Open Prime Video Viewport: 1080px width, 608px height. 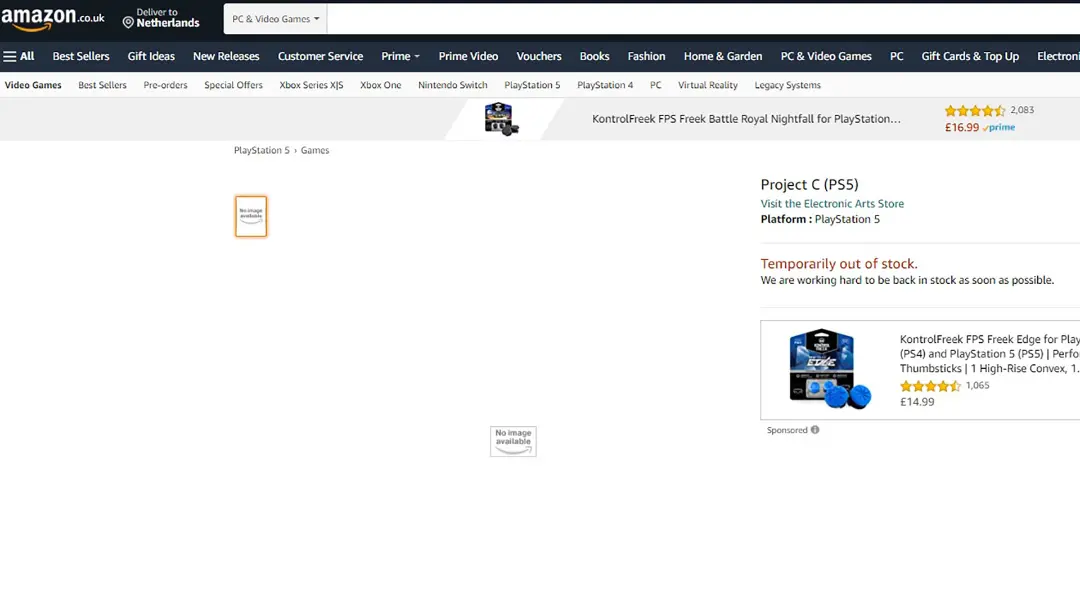click(x=468, y=56)
